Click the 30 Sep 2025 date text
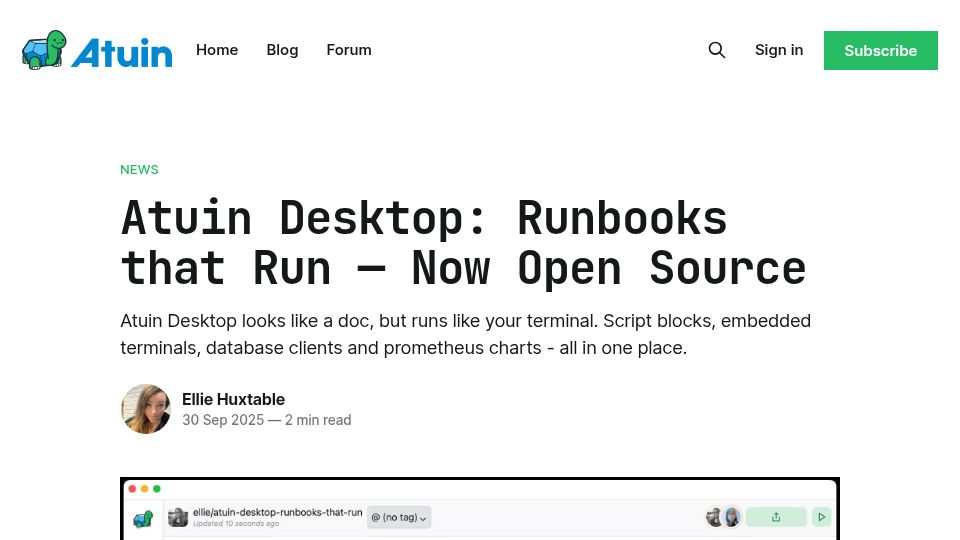Image resolution: width=960 pixels, height=540 pixels. pyautogui.click(x=223, y=420)
